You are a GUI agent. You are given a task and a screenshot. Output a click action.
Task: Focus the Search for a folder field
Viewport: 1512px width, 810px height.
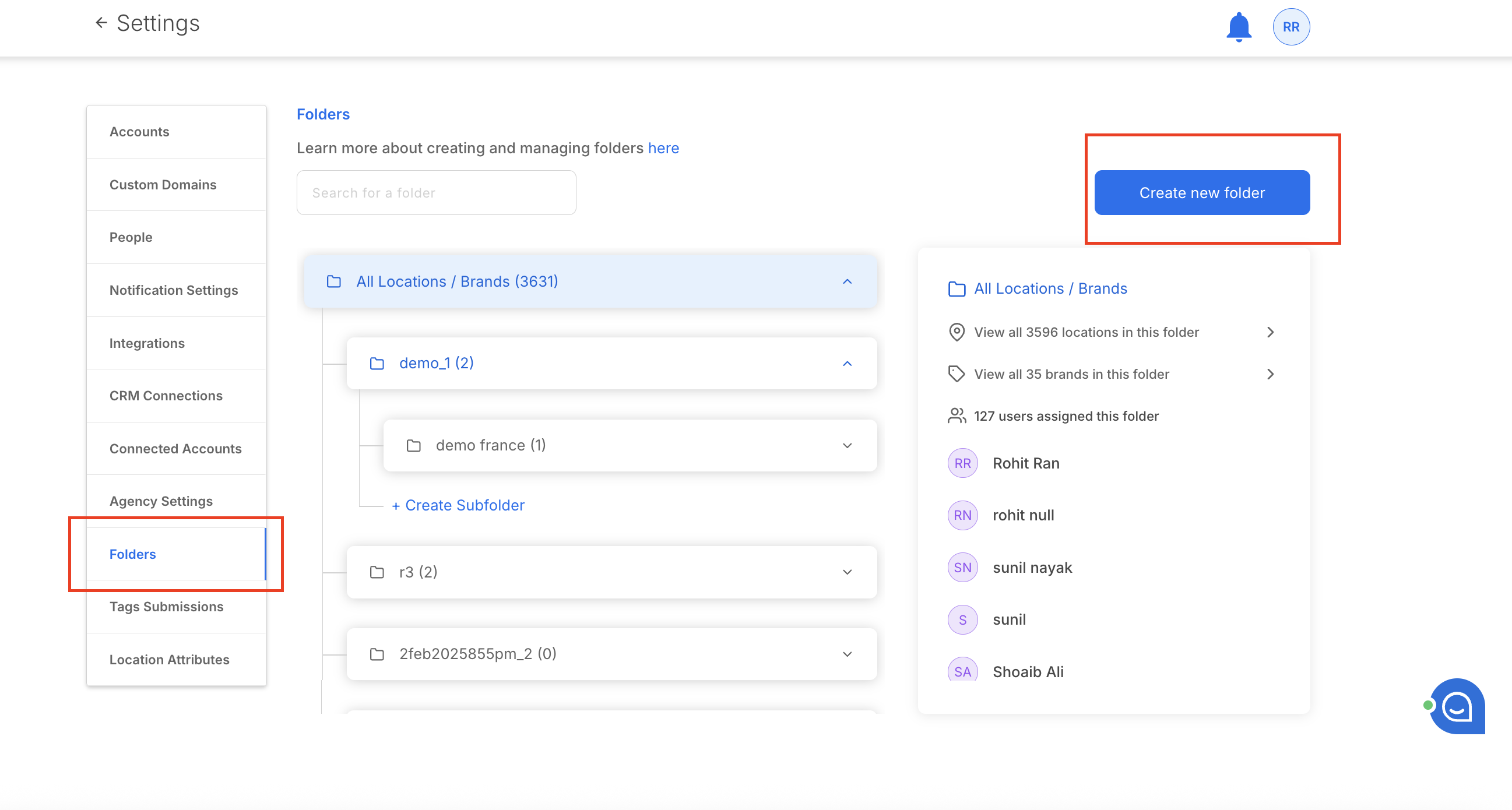point(436,192)
